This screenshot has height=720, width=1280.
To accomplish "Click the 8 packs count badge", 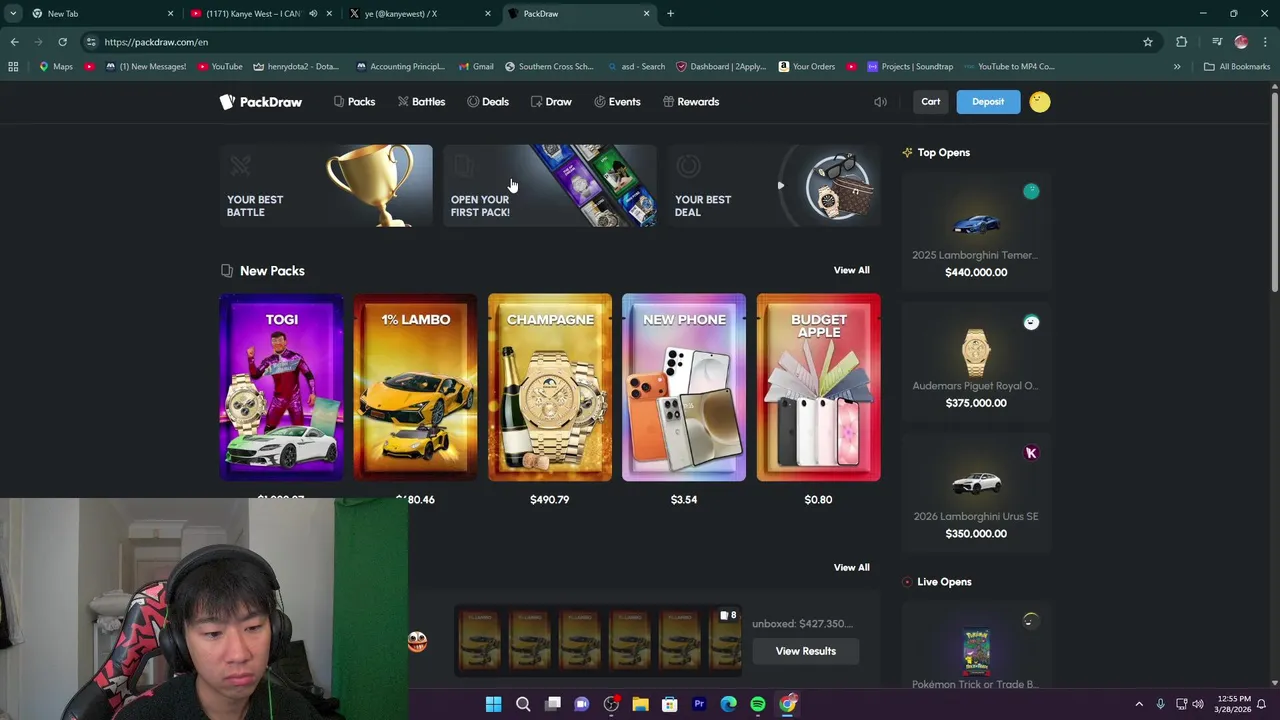I will [729, 616].
